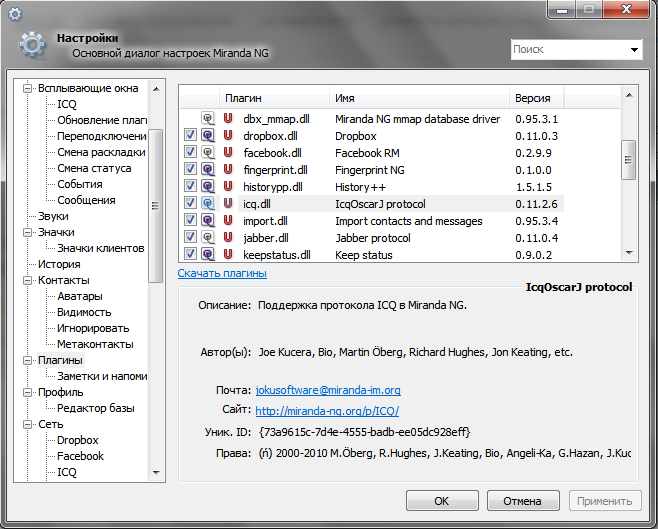The height and width of the screenshot is (529, 658).
Task: Click the settings tree scrollbar thumb
Action: click(156, 206)
